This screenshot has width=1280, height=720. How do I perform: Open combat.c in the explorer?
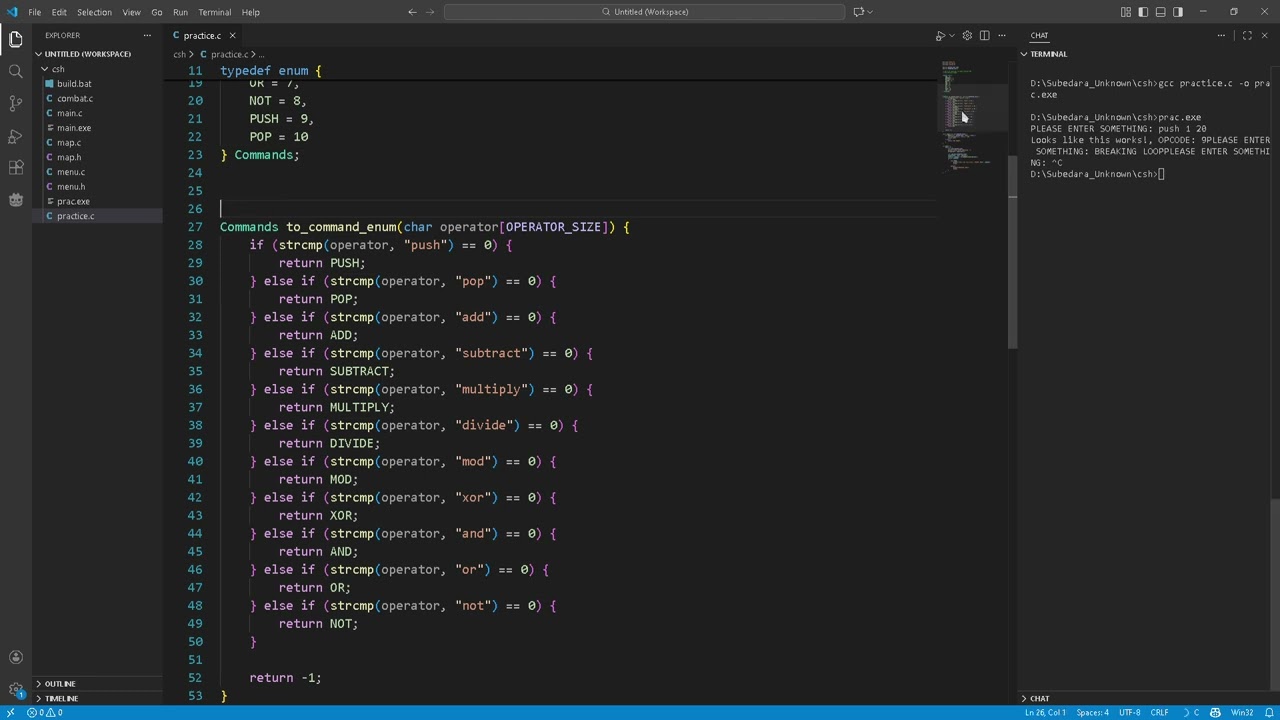click(75, 98)
